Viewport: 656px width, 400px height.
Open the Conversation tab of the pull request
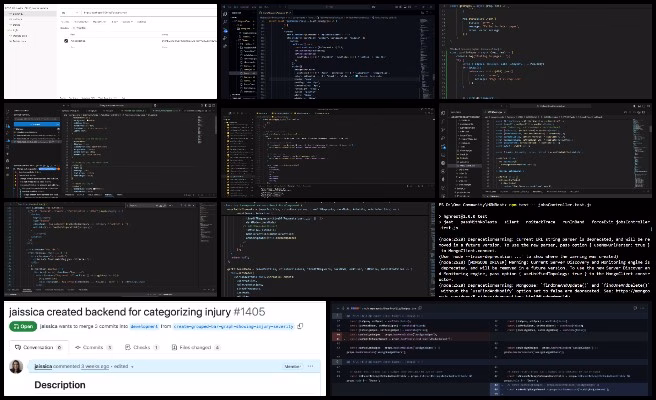tap(38, 347)
